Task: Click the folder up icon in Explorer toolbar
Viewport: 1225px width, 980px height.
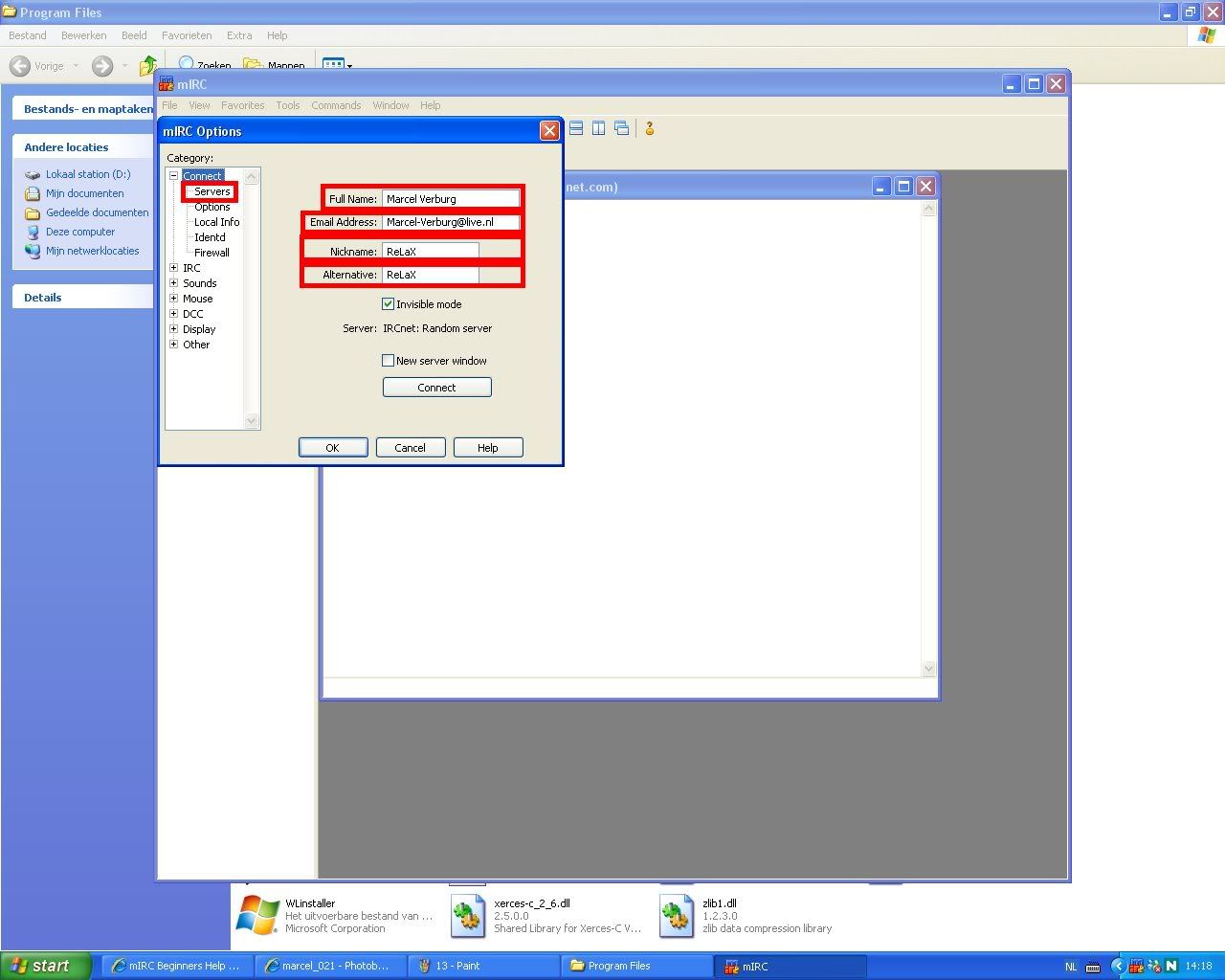Action: [148, 66]
